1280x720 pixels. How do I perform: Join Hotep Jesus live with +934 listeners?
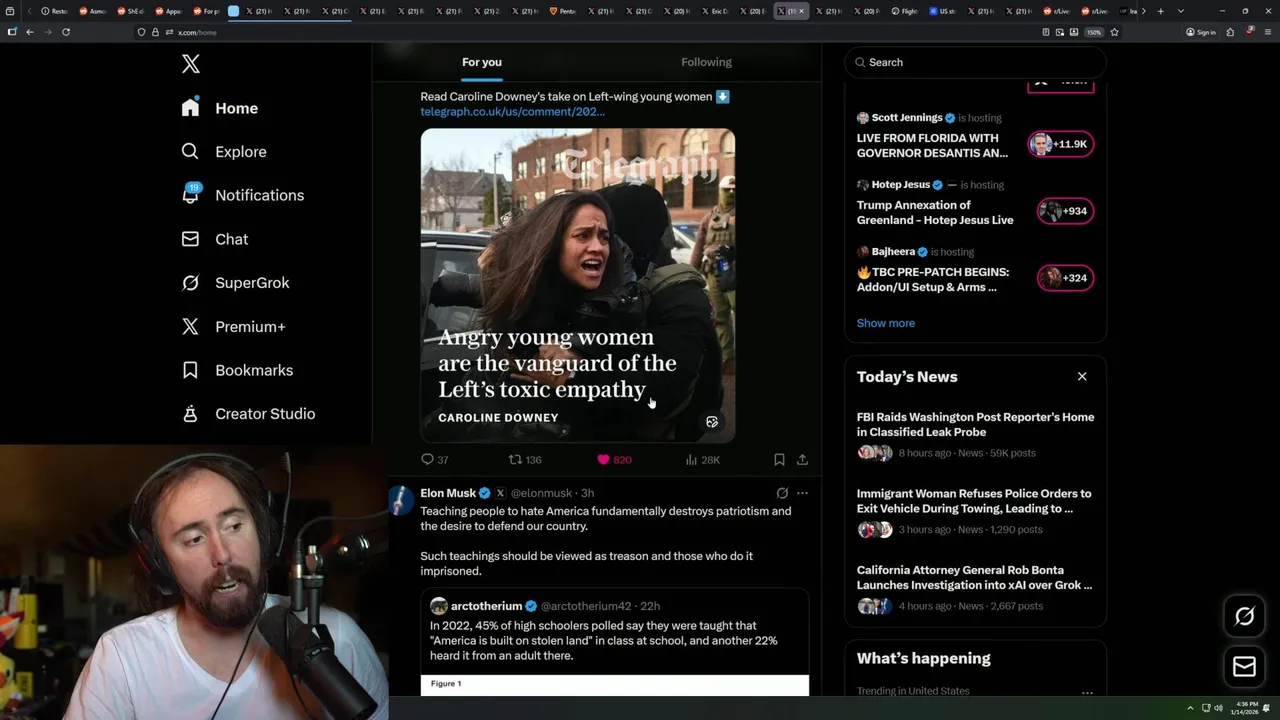coord(1065,211)
